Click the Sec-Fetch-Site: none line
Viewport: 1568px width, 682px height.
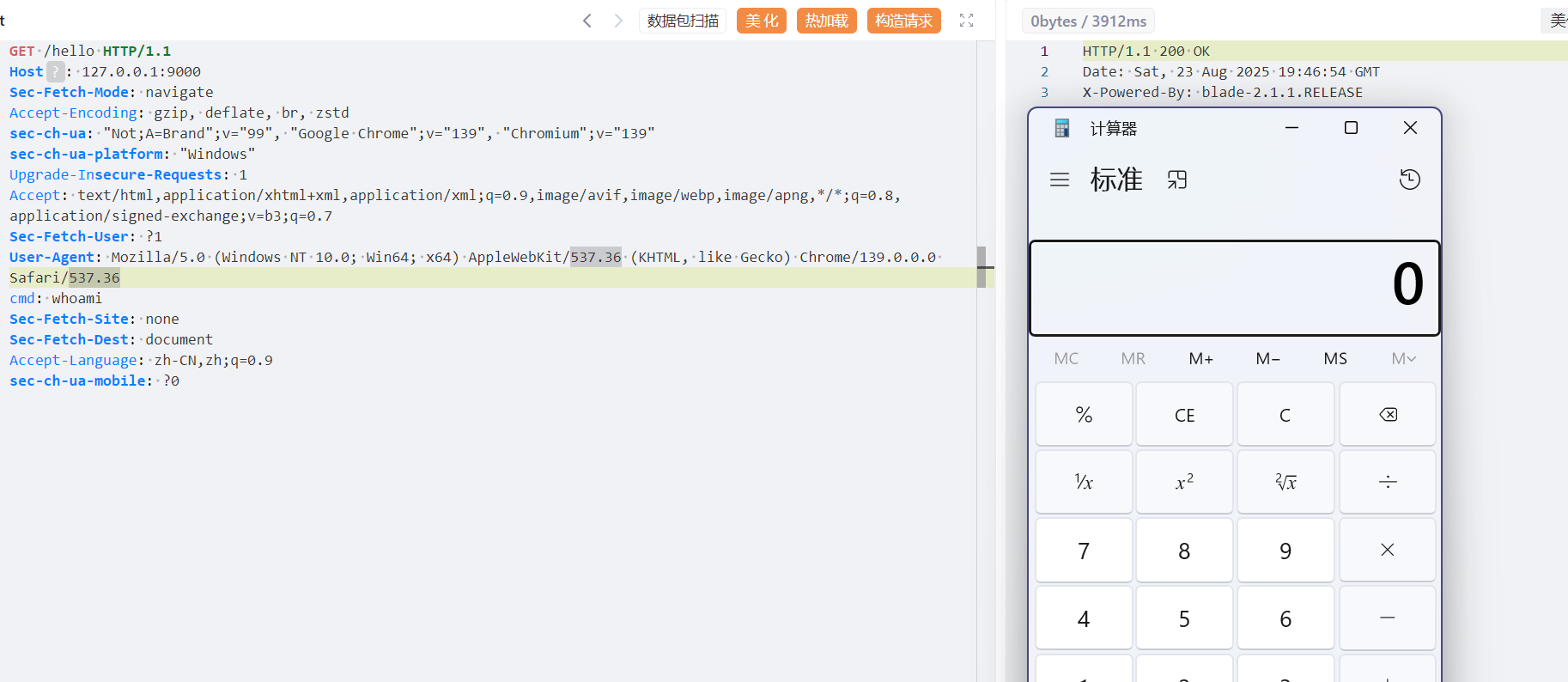(x=94, y=319)
